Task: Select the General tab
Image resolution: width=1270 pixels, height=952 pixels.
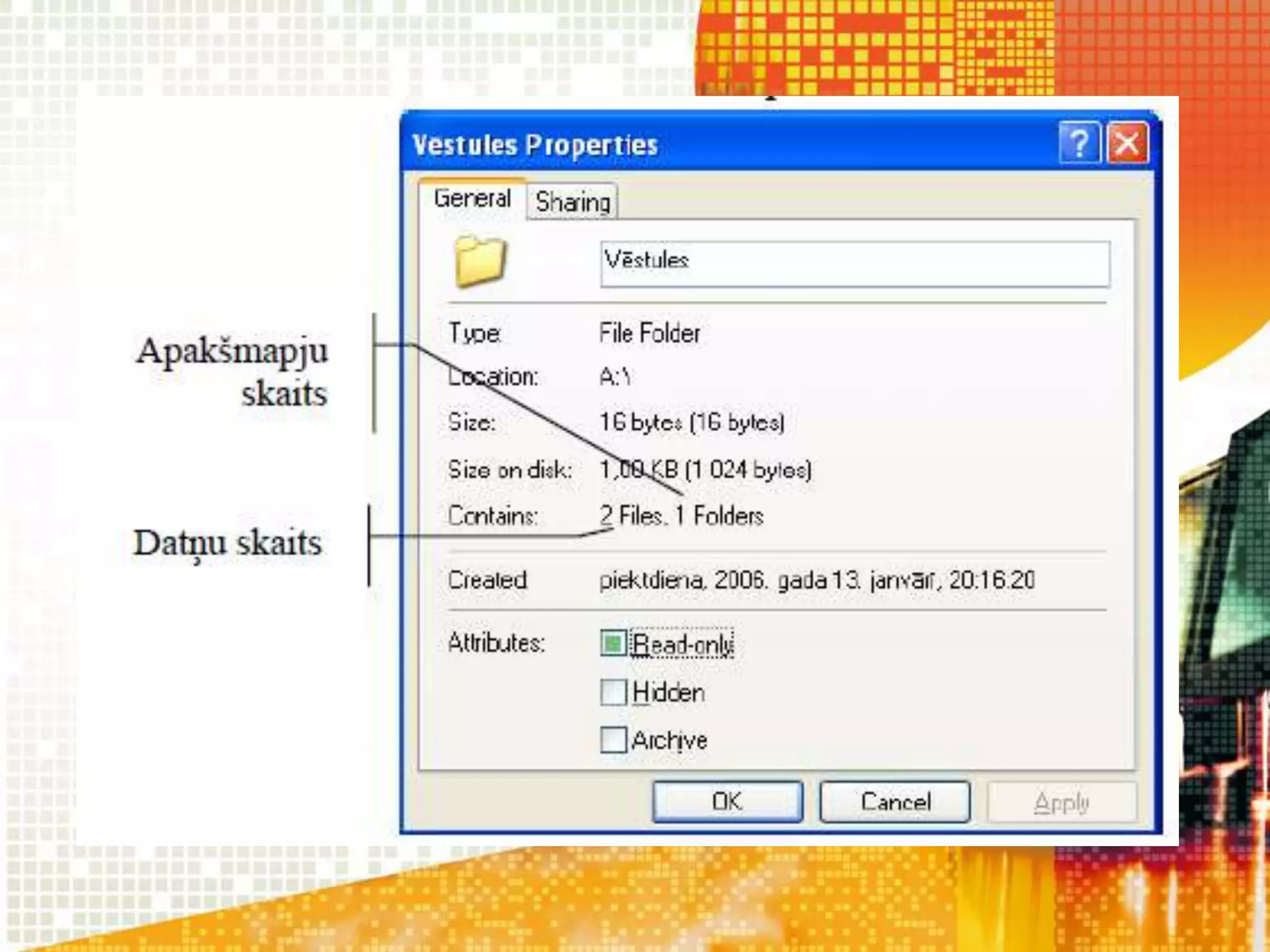Action: [472, 199]
